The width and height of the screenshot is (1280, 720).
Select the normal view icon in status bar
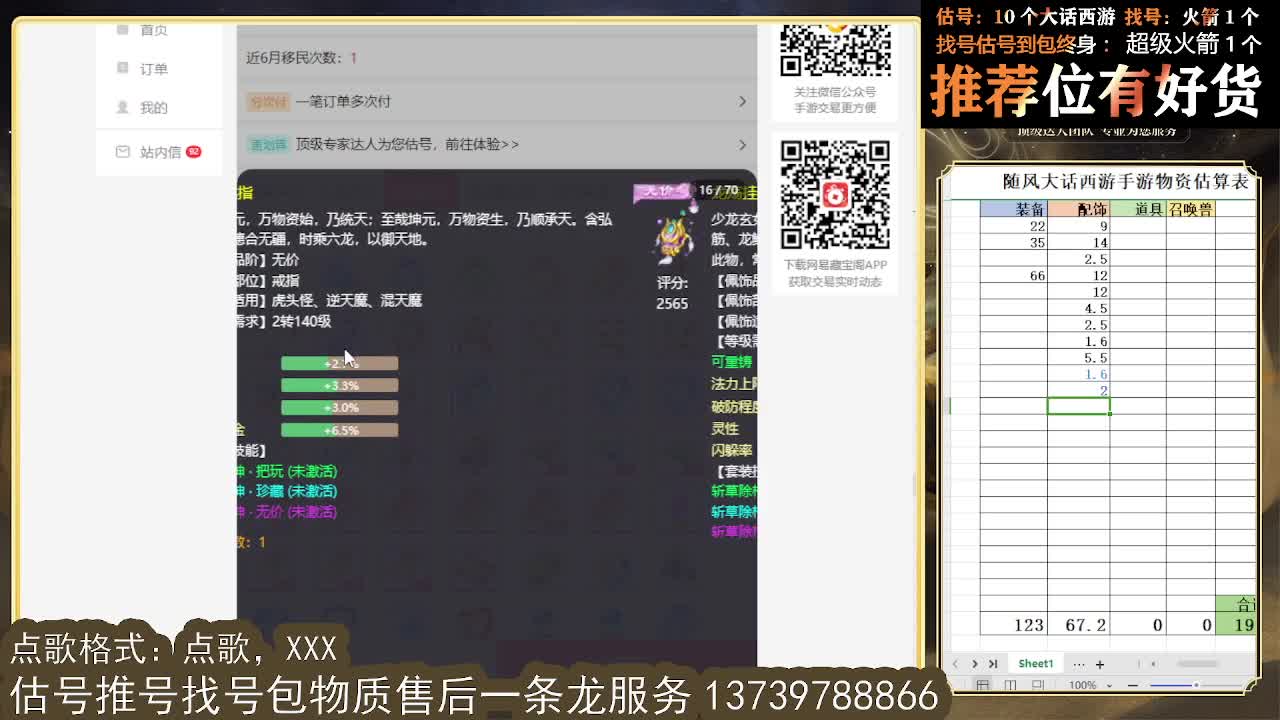(984, 684)
